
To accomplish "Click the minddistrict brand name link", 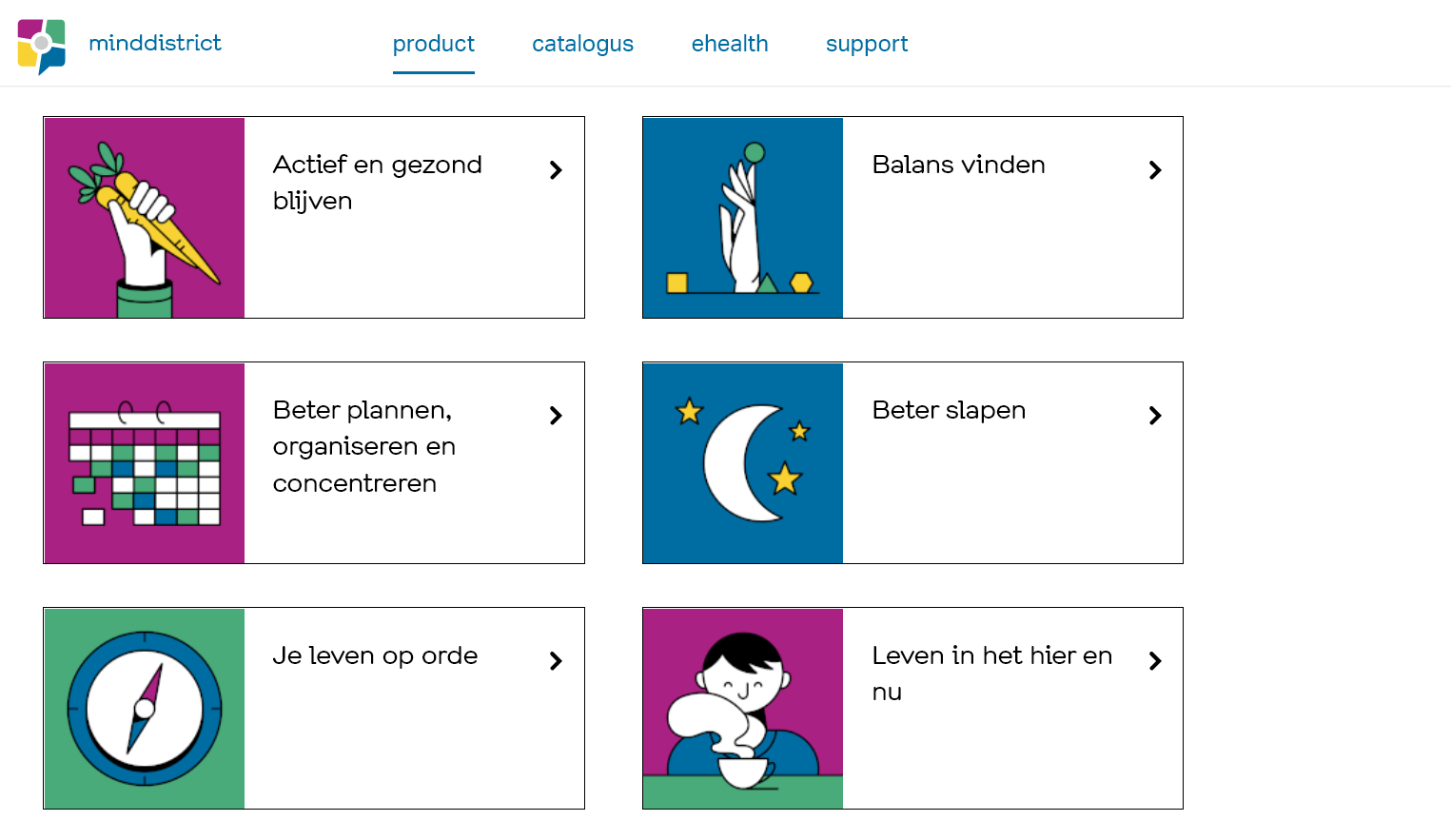I will pos(155,43).
